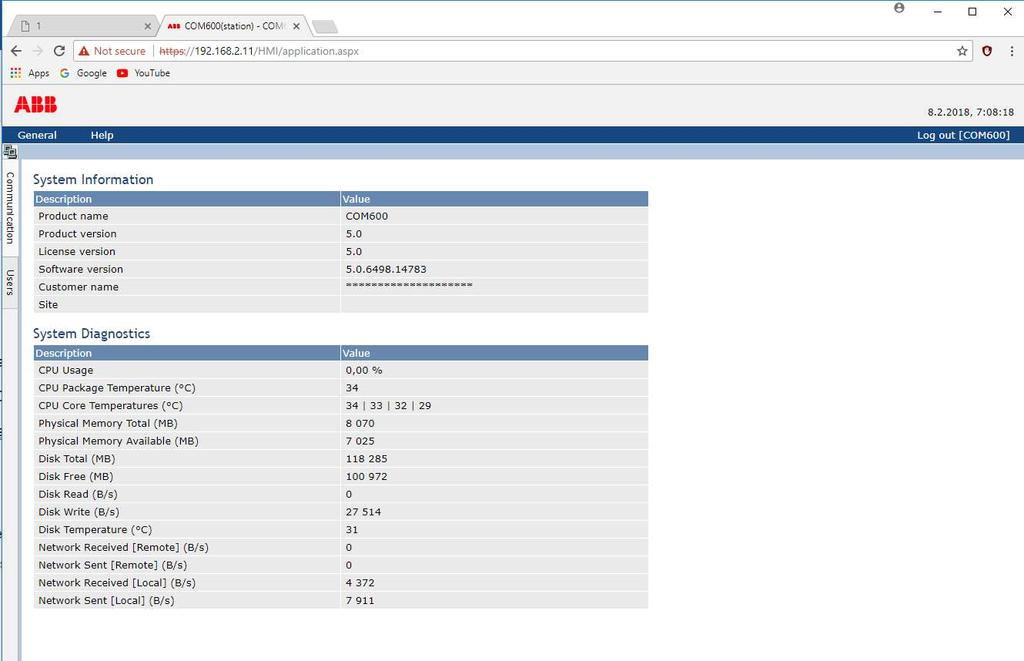Click the Product version label
Viewport: 1024px width, 661px height.
pos(77,234)
